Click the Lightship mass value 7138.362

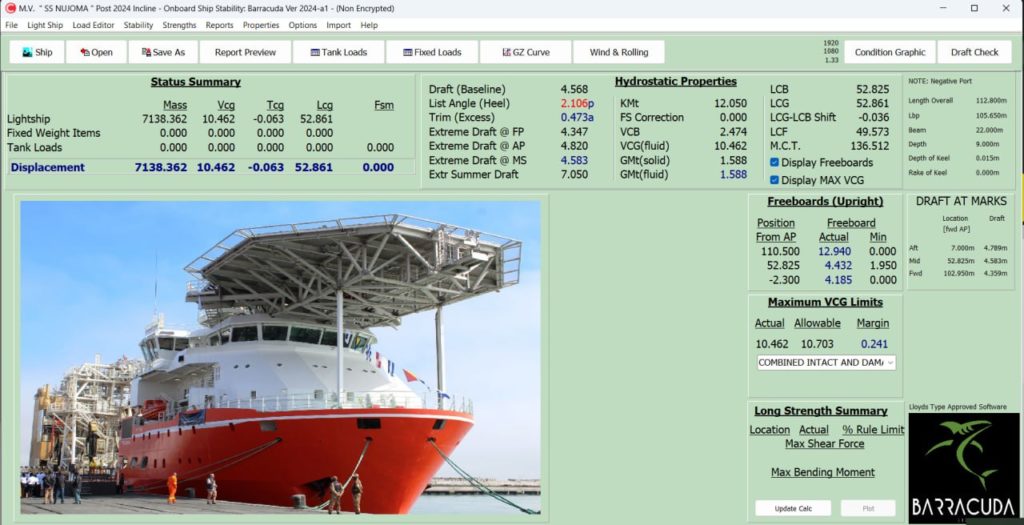164,119
